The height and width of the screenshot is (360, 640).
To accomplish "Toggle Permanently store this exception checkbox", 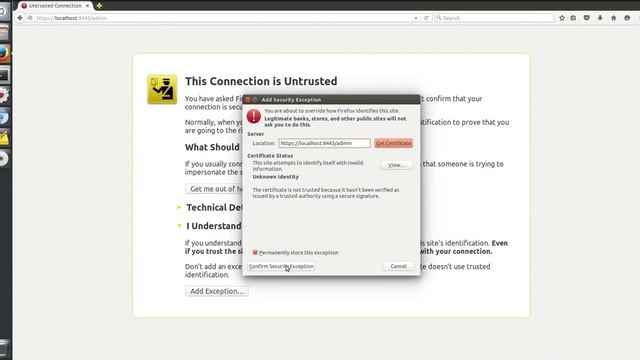I will (x=255, y=253).
